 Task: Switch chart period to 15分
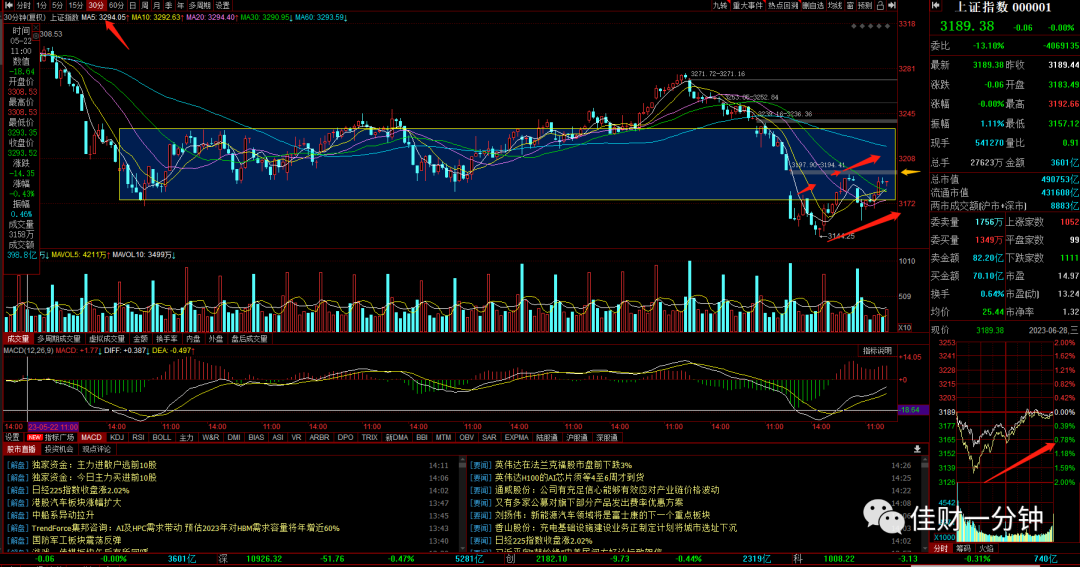point(75,6)
